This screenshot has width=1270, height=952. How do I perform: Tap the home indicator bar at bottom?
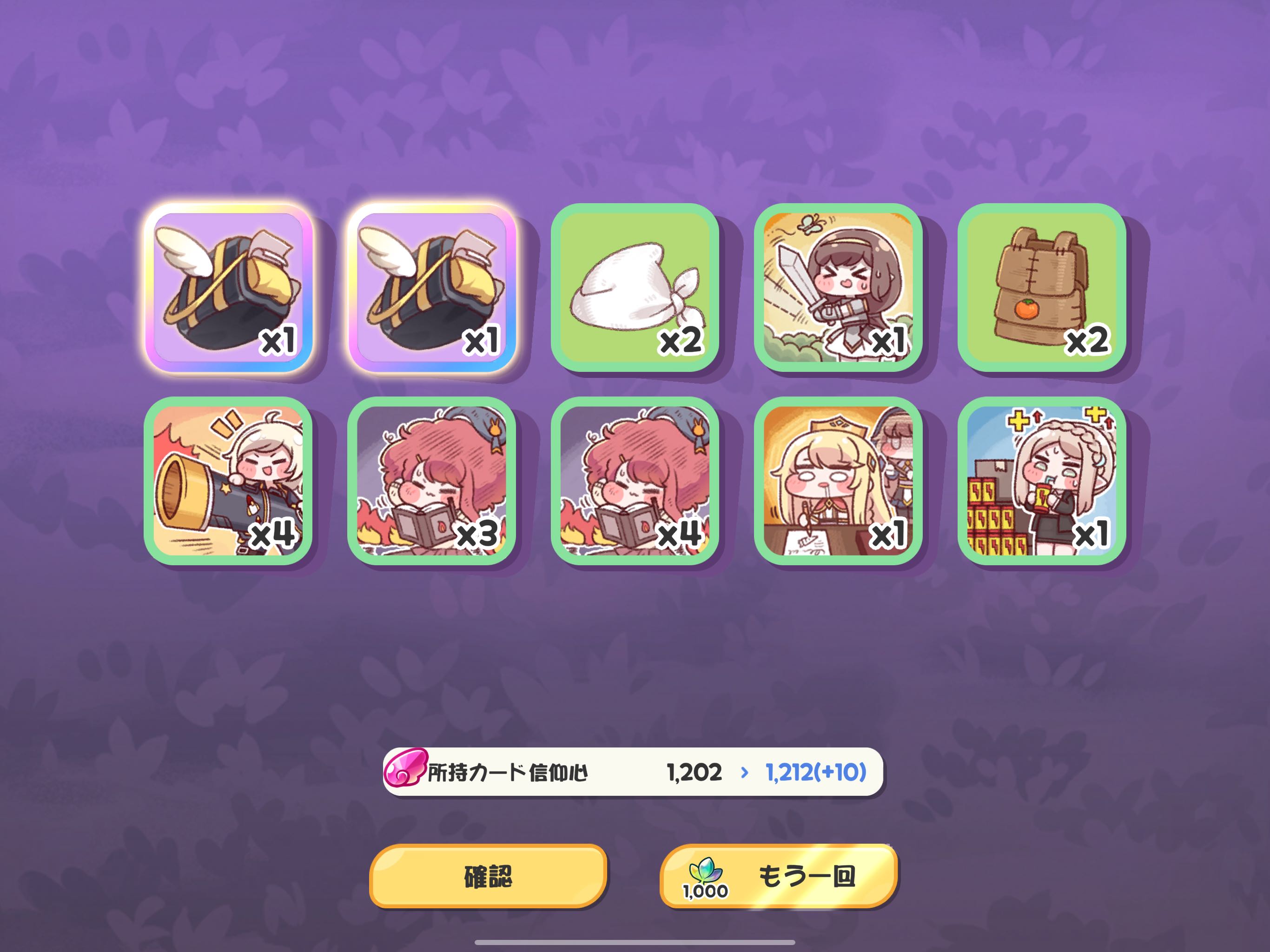tap(635, 942)
